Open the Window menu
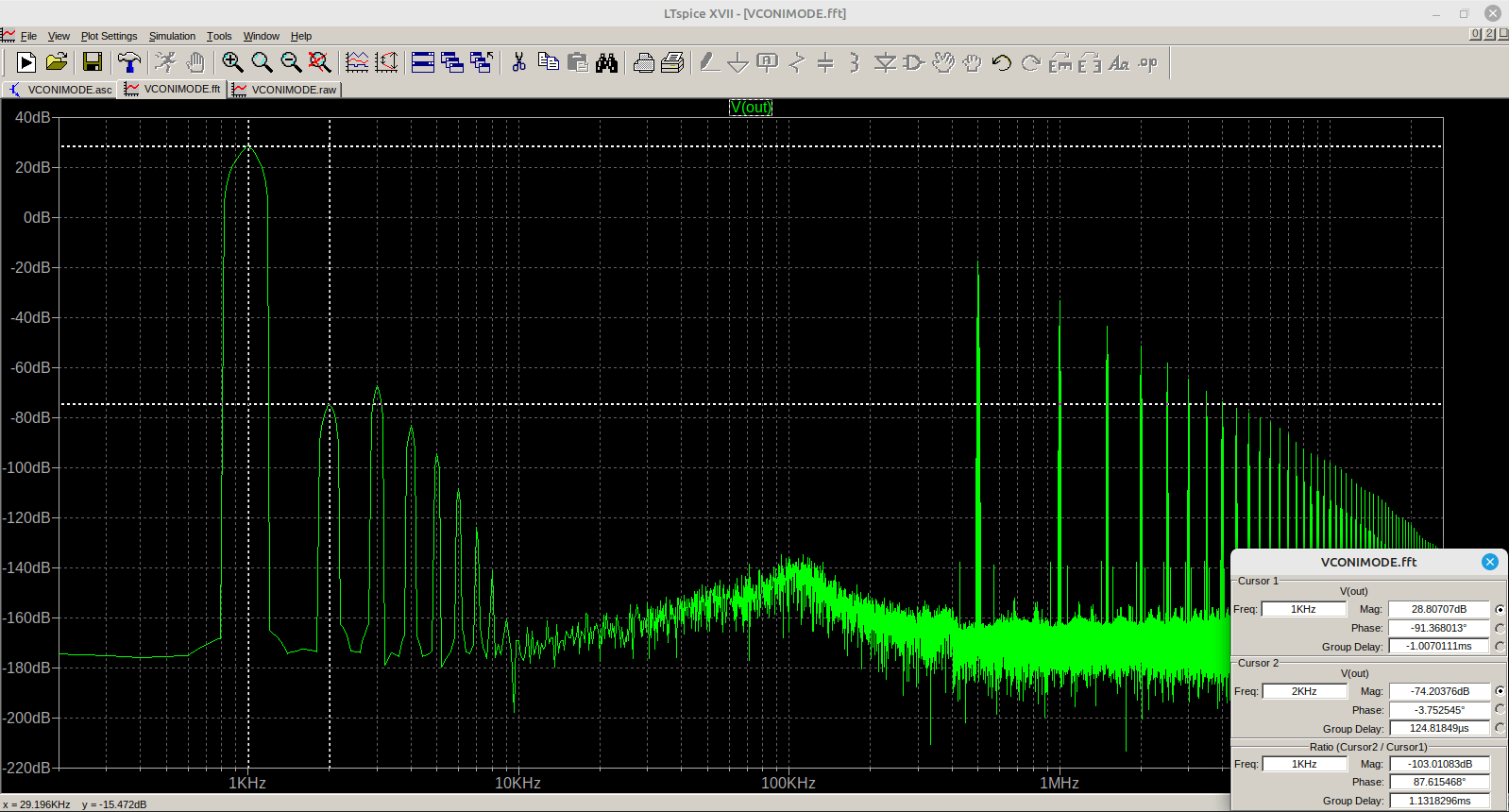This screenshot has width=1509, height=812. pos(262,36)
